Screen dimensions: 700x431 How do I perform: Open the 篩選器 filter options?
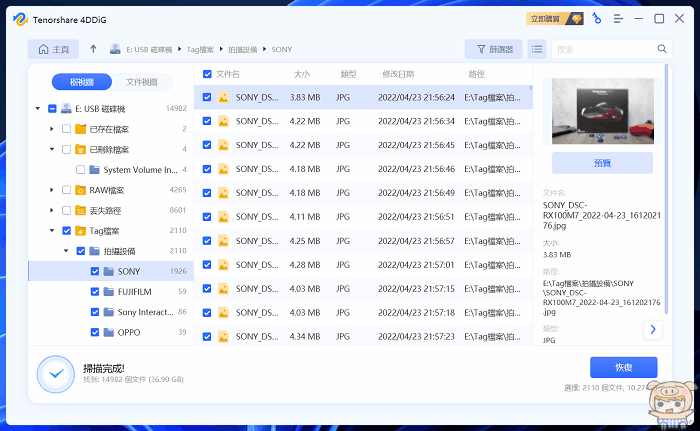click(x=493, y=48)
